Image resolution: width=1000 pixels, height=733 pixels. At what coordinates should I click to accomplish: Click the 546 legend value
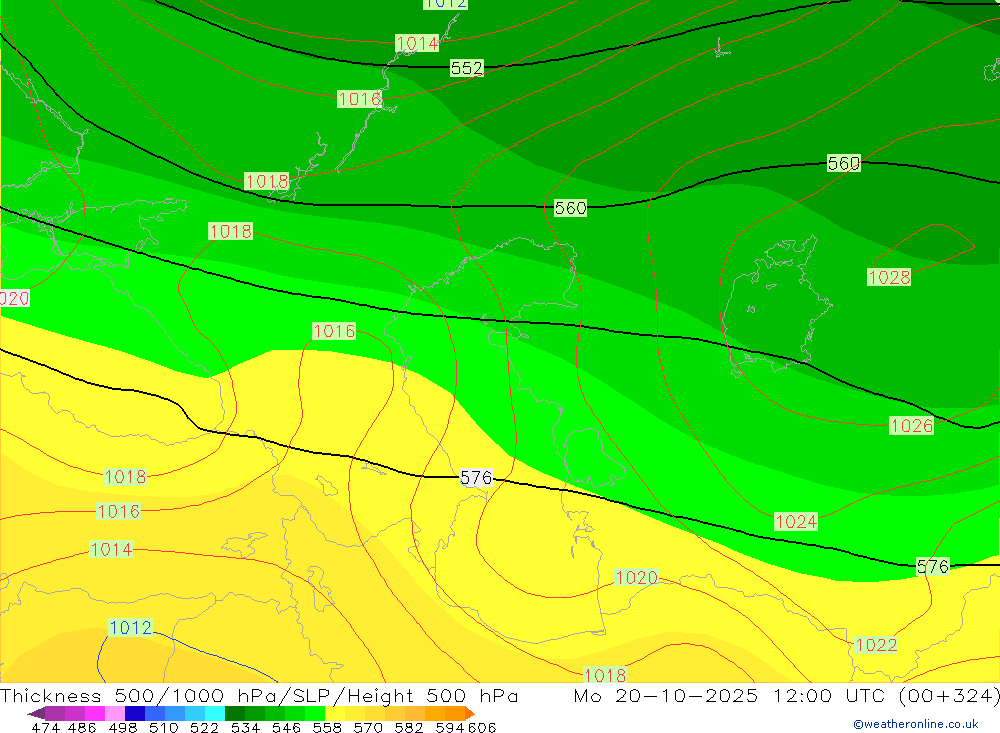click(x=286, y=727)
